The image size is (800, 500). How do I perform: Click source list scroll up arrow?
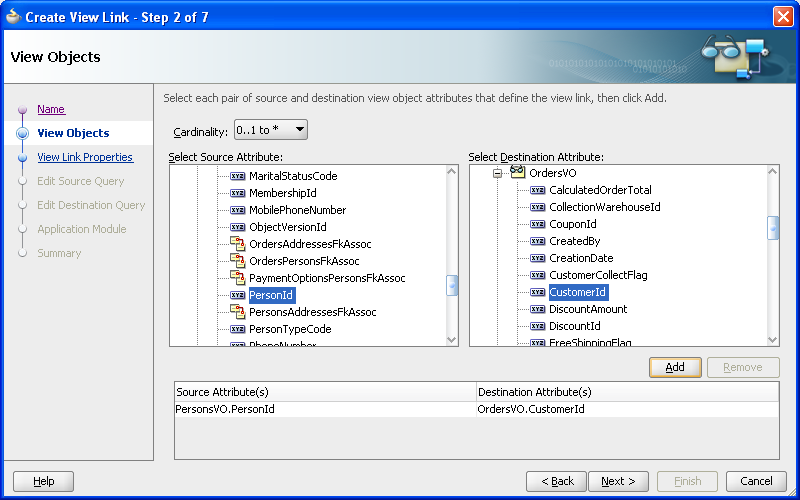coord(452,171)
